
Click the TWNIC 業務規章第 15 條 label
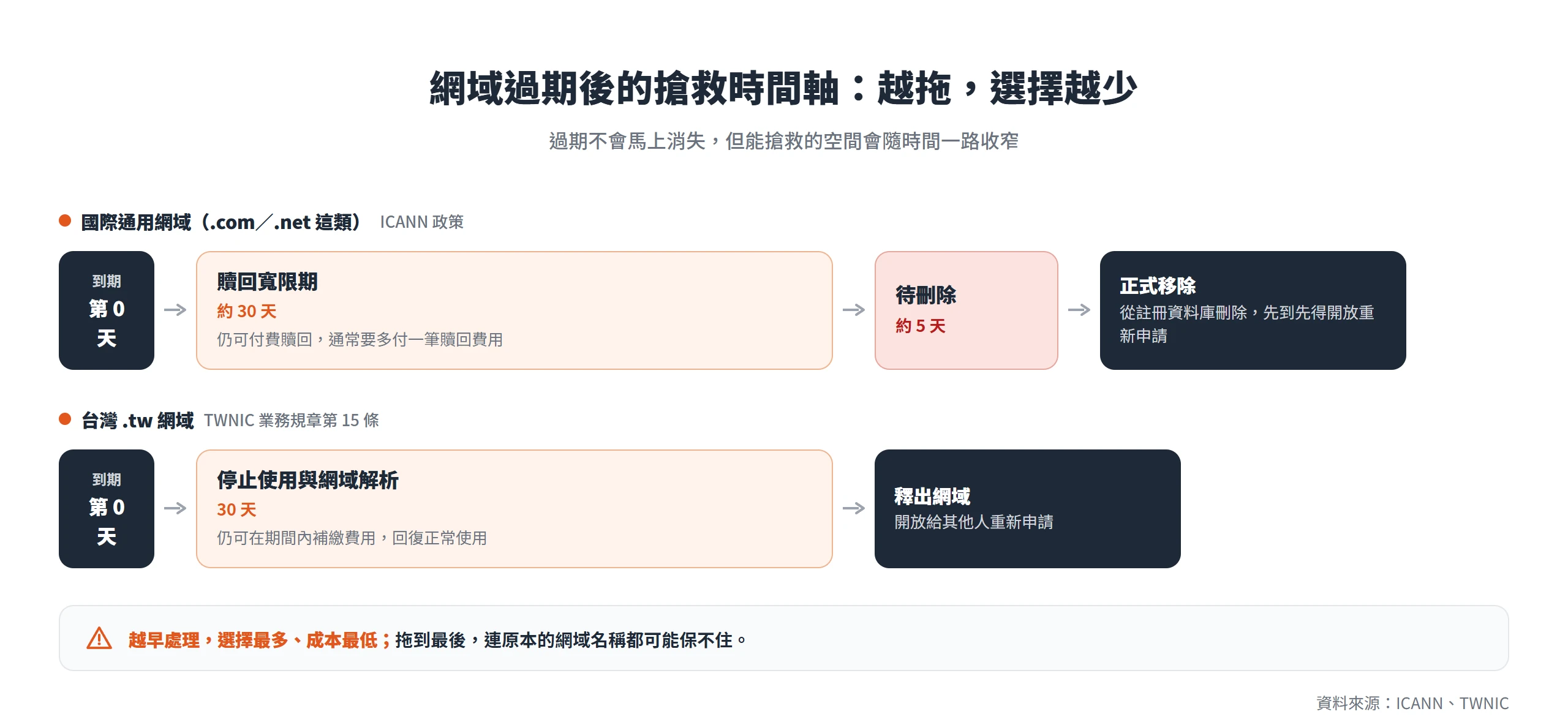(x=292, y=420)
